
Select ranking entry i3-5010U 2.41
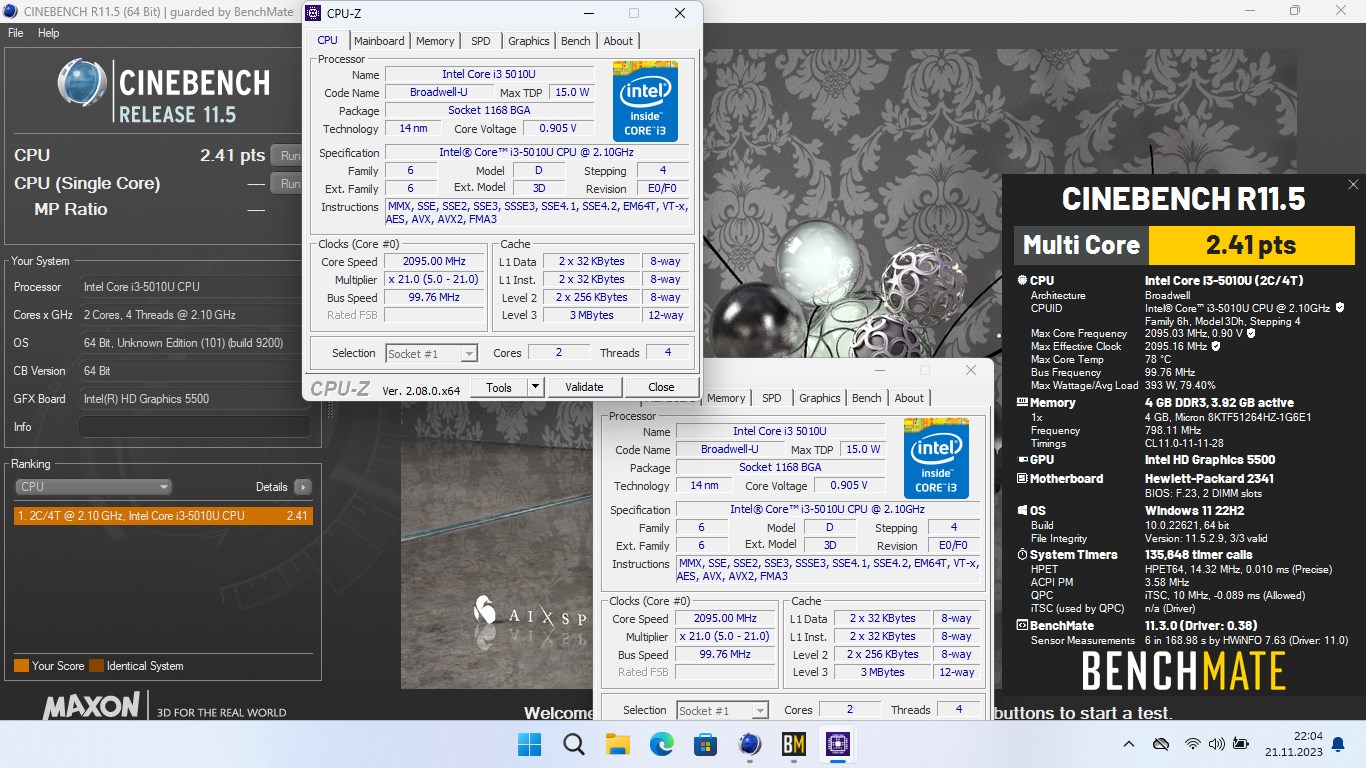(x=163, y=516)
